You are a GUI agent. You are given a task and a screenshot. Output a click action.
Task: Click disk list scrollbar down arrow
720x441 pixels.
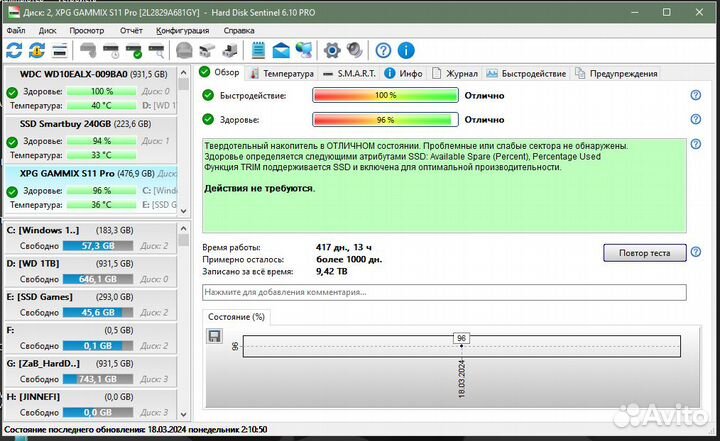click(x=183, y=211)
